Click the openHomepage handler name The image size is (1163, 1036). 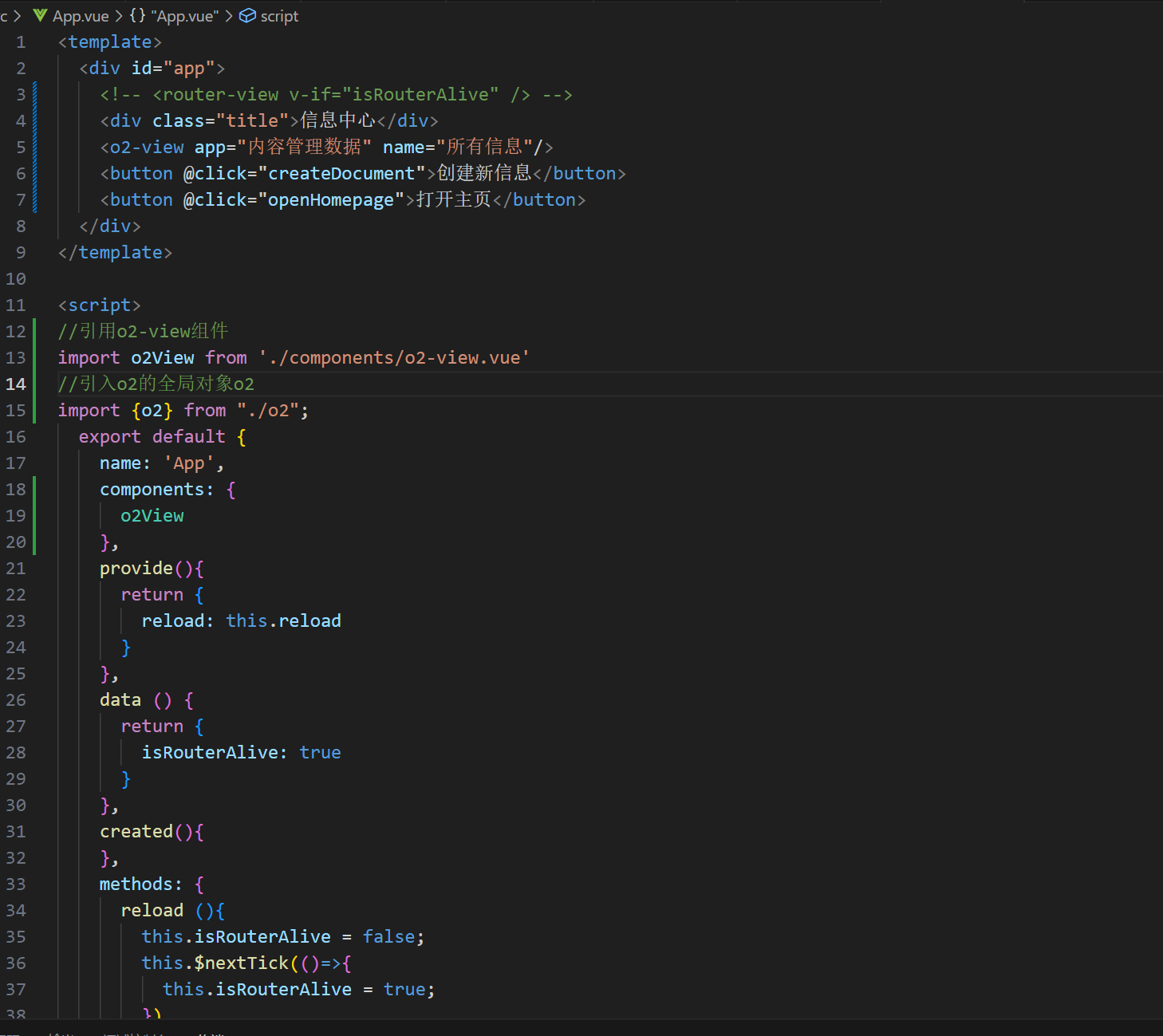point(330,200)
